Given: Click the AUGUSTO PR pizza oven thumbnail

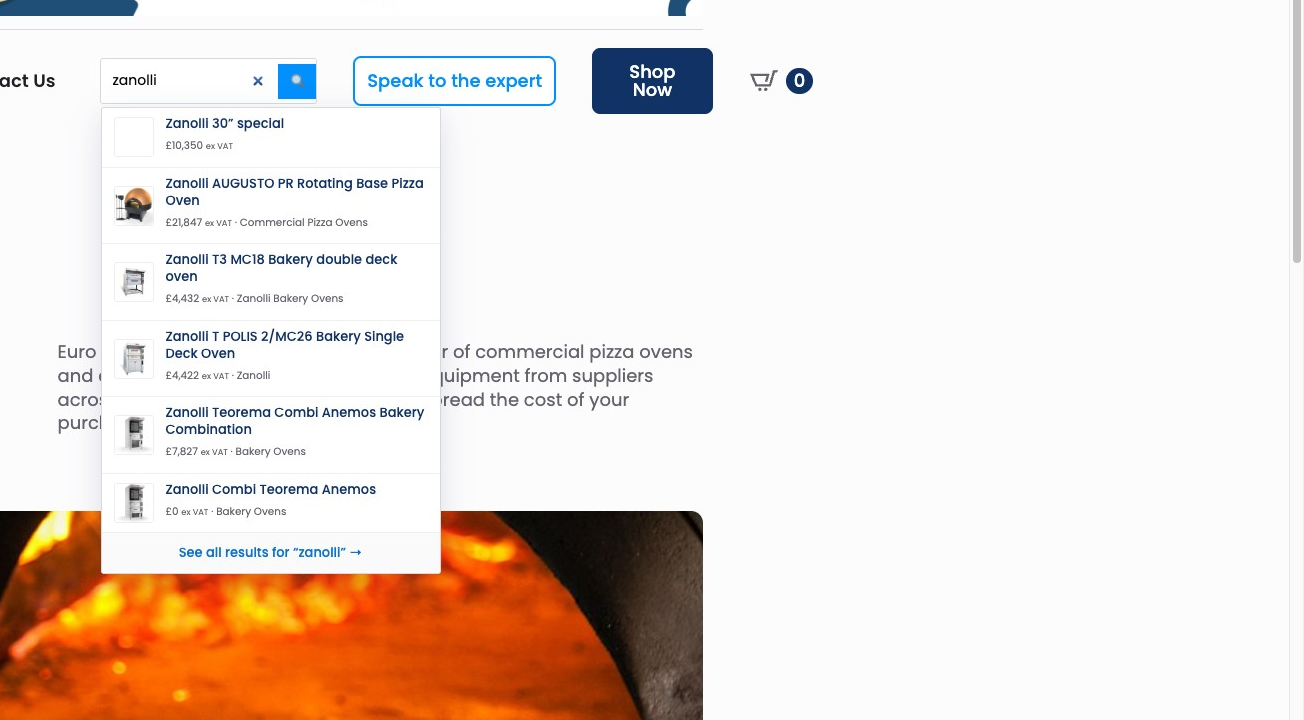Looking at the screenshot, I should pyautogui.click(x=134, y=205).
